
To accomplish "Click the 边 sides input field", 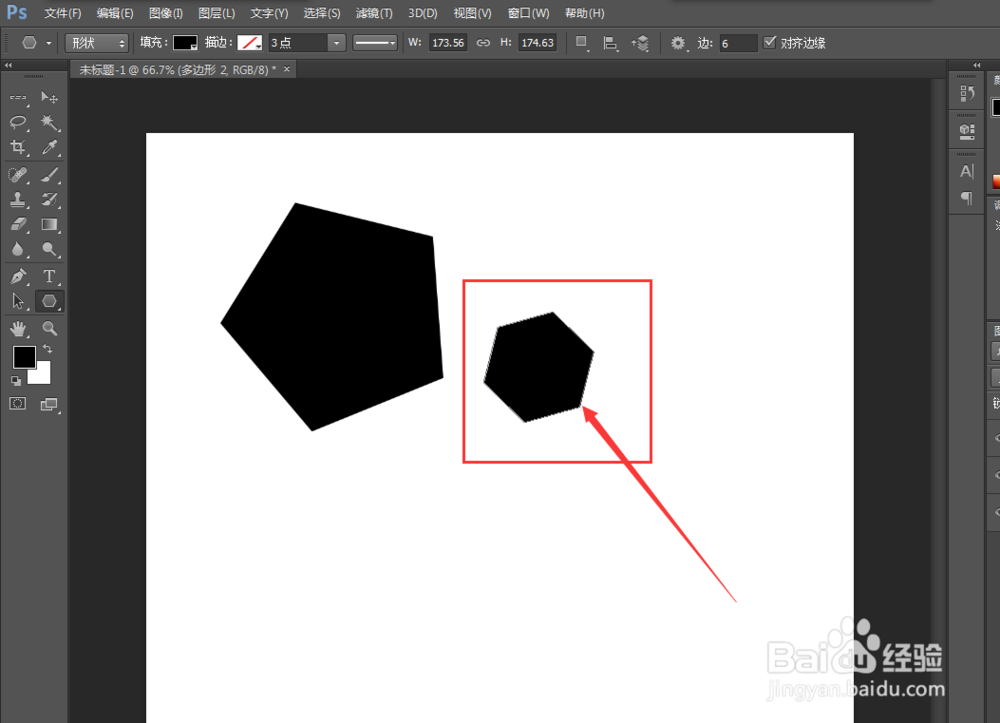I will pos(738,43).
